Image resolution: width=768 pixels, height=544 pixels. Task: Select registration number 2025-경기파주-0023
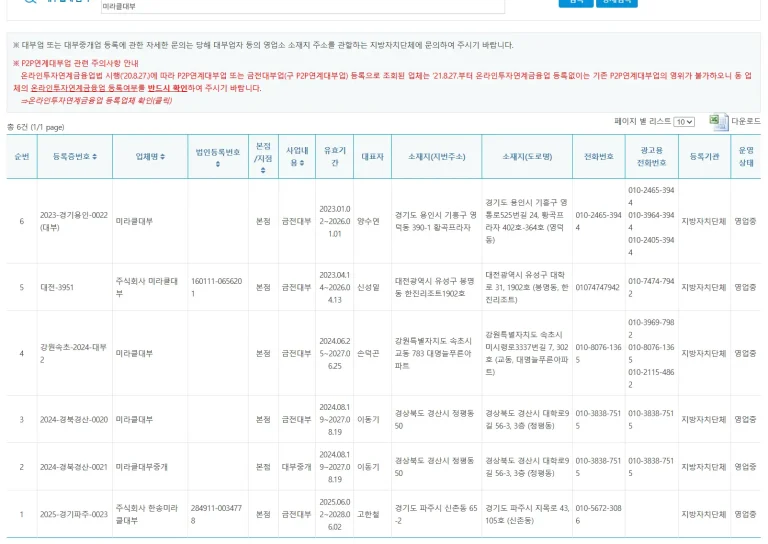click(73, 514)
